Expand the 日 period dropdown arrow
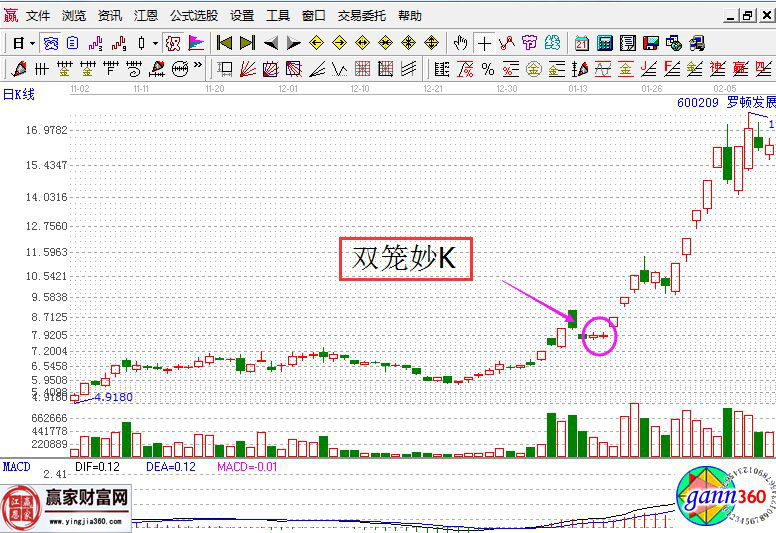Image resolution: width=776 pixels, height=533 pixels. coord(32,43)
